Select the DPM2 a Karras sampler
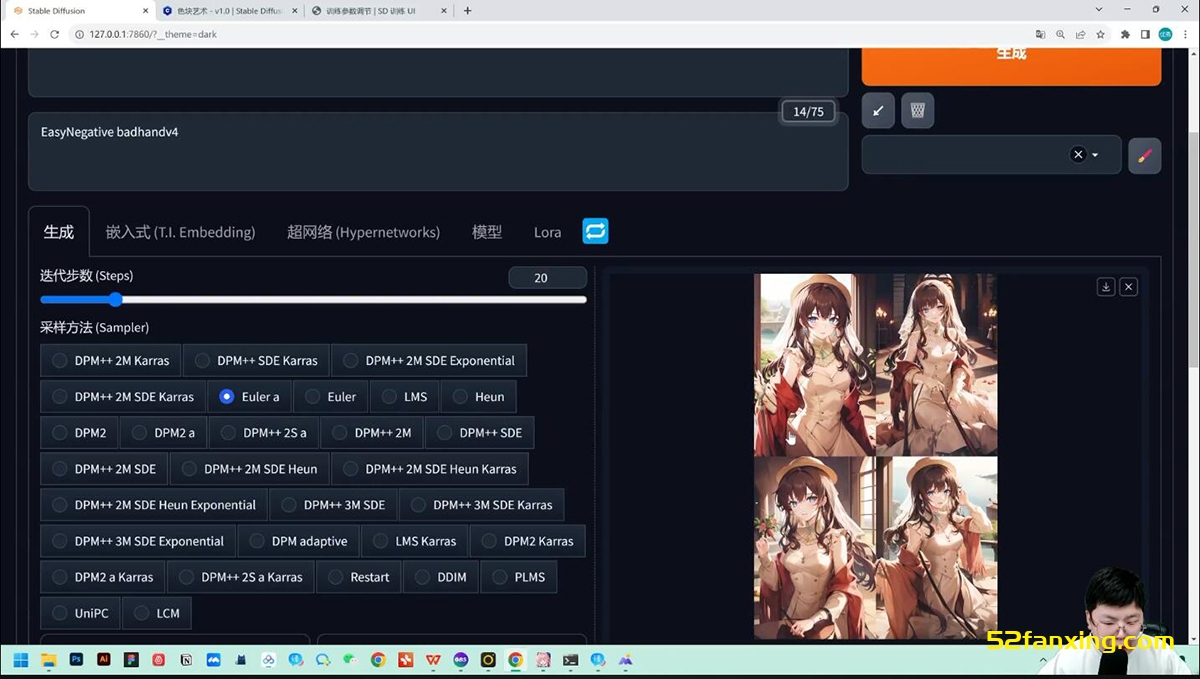Viewport: 1200px width, 679px height. coord(103,577)
